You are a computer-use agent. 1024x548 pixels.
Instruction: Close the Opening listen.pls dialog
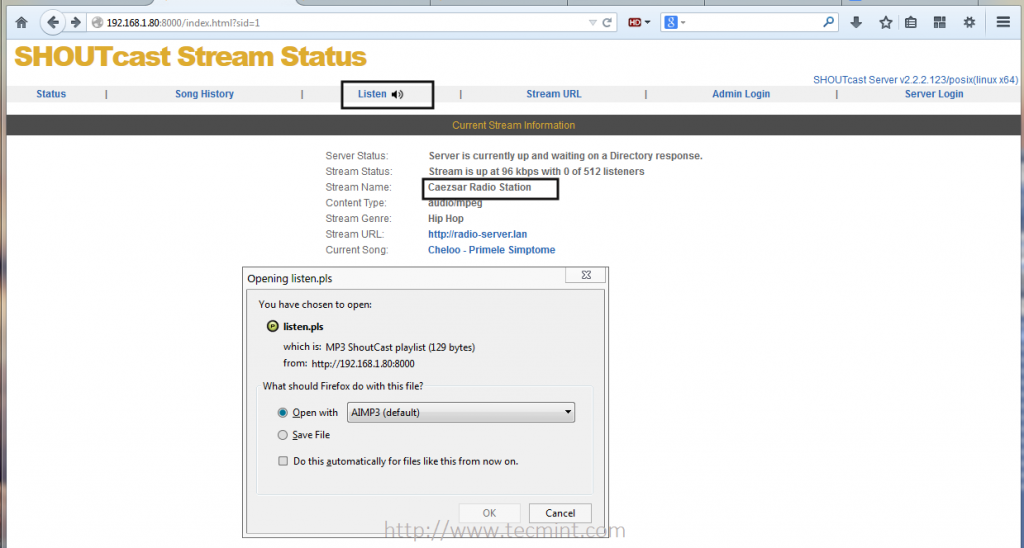(x=586, y=276)
